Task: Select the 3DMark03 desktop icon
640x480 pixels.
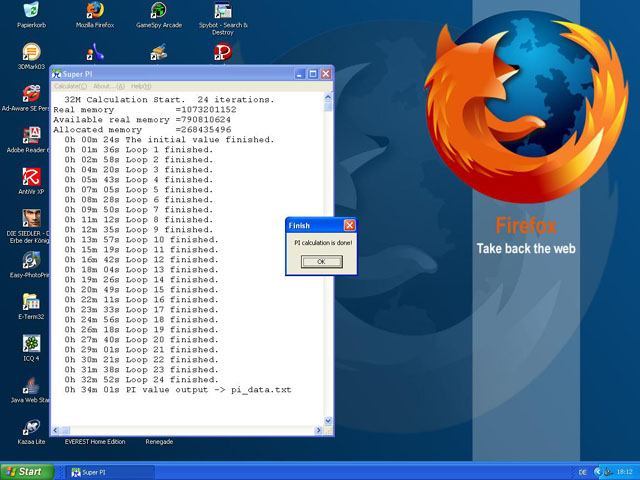Action: (31, 56)
